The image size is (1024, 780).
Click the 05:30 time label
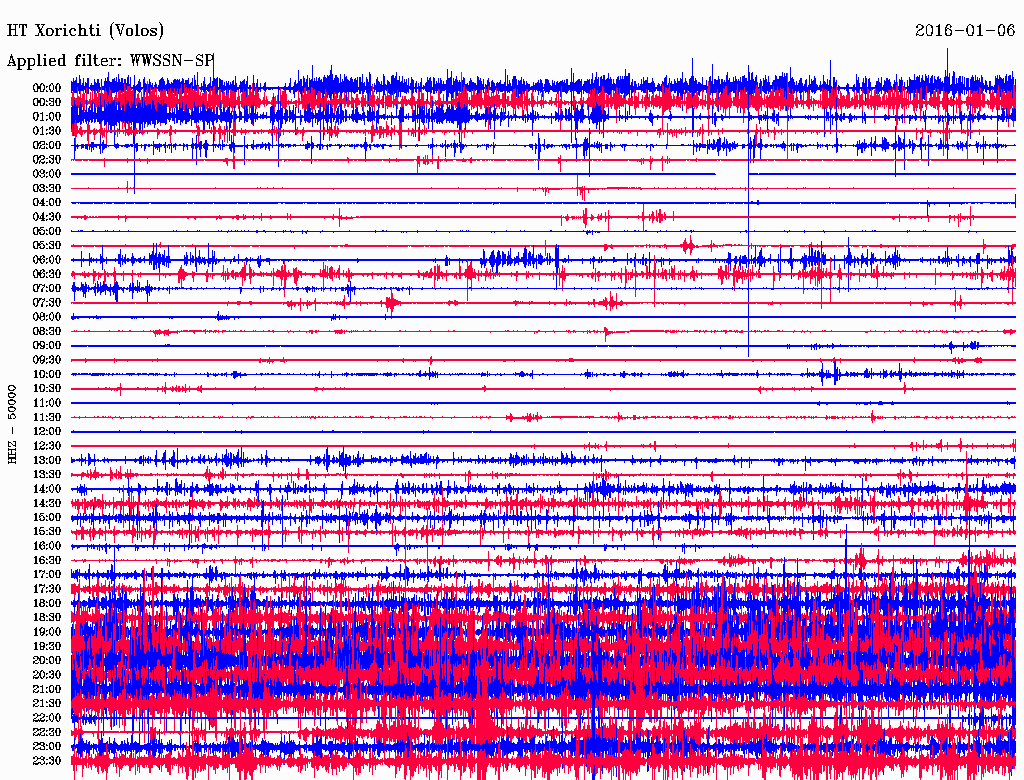pyautogui.click(x=47, y=246)
